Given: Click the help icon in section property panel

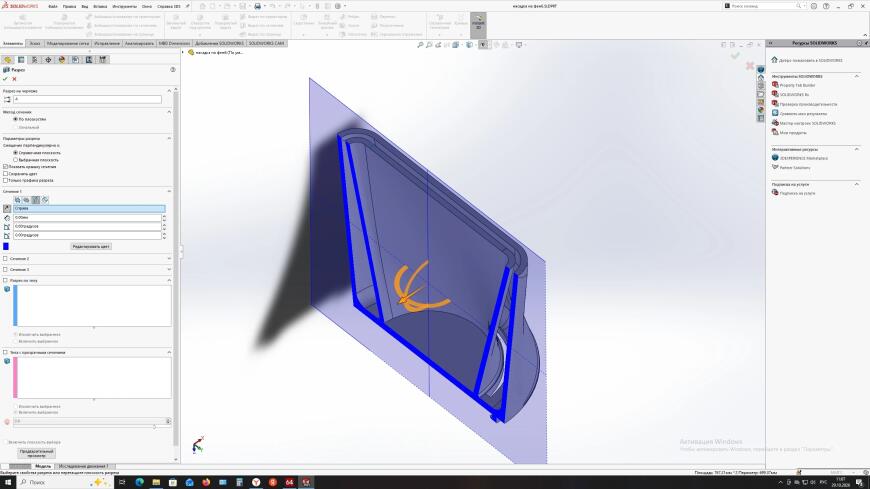Looking at the screenshot, I should pyautogui.click(x=173, y=70).
